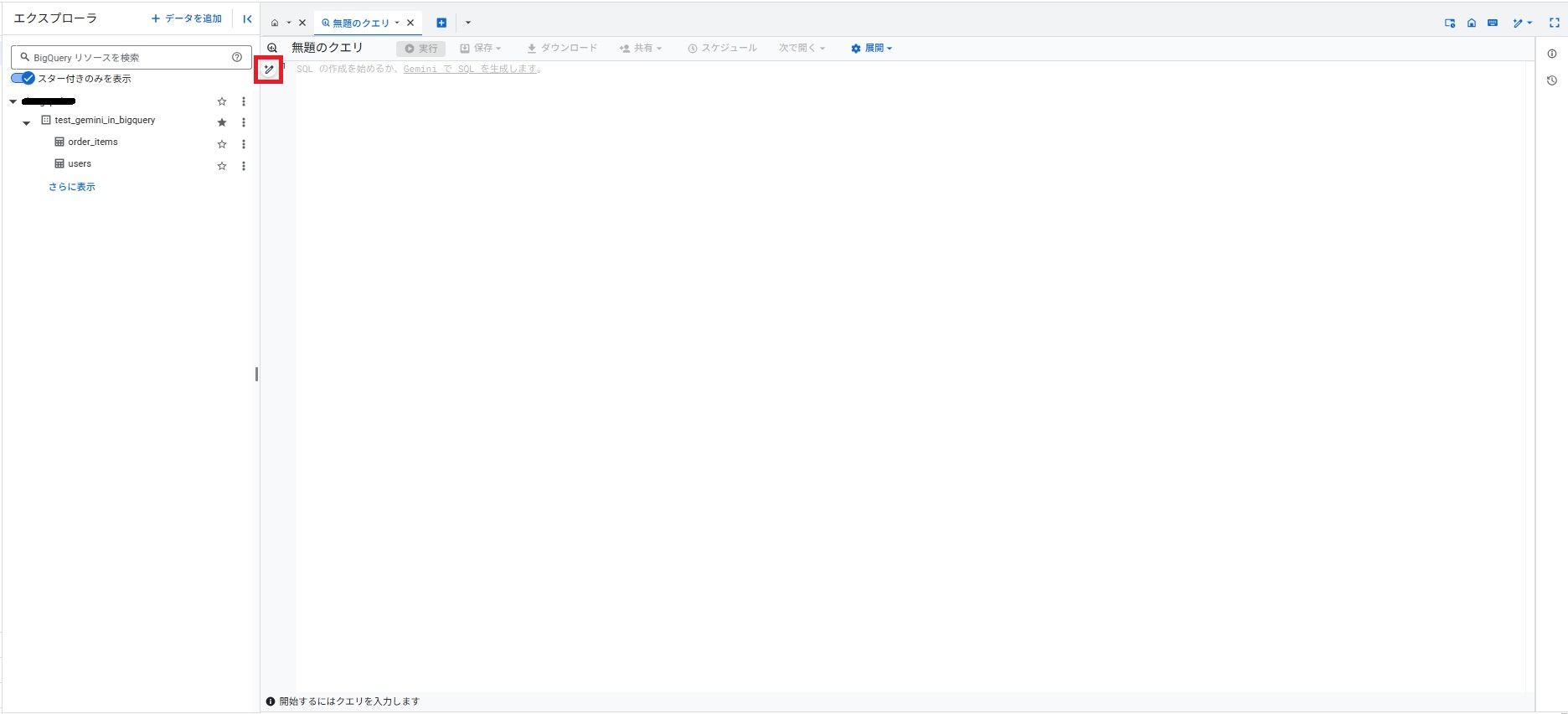Viewport: 1568px width, 714px height.
Task: Star the users table
Action: (x=222, y=166)
